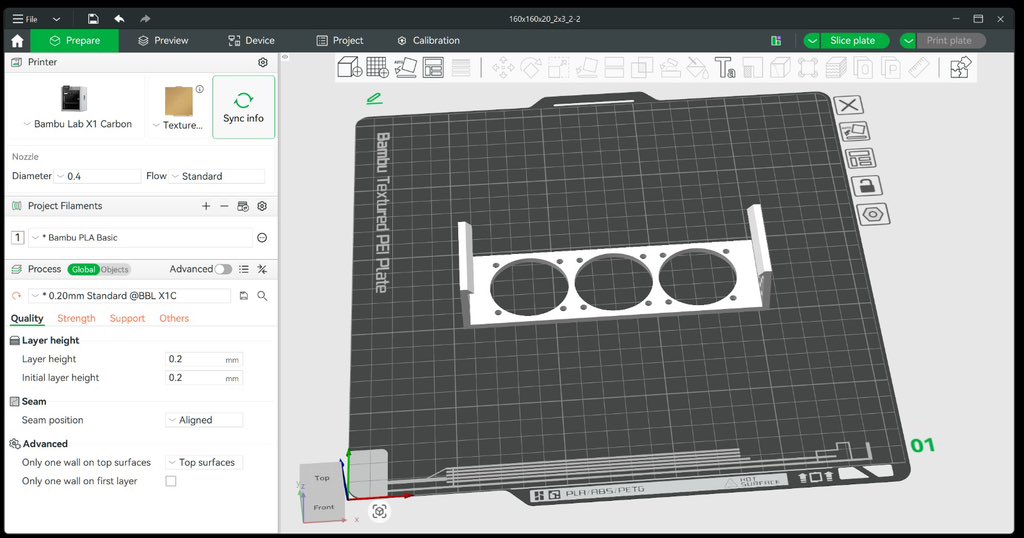Open the File menu dropdown arrow
1024x538 pixels.
pos(56,19)
